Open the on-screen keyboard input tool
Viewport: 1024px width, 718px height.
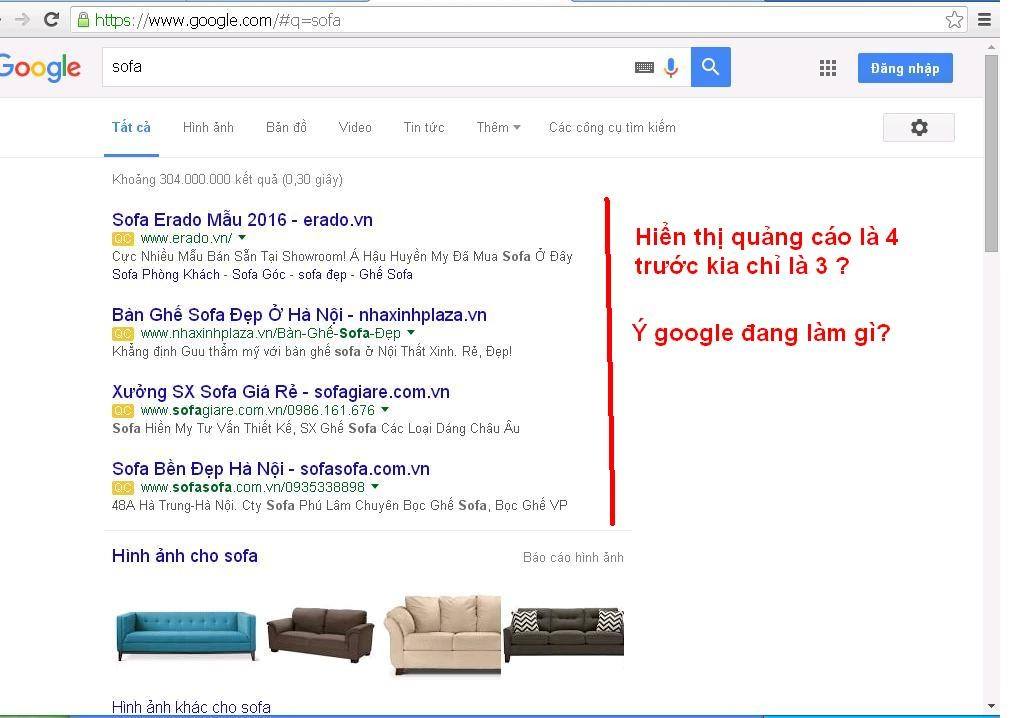coord(644,67)
